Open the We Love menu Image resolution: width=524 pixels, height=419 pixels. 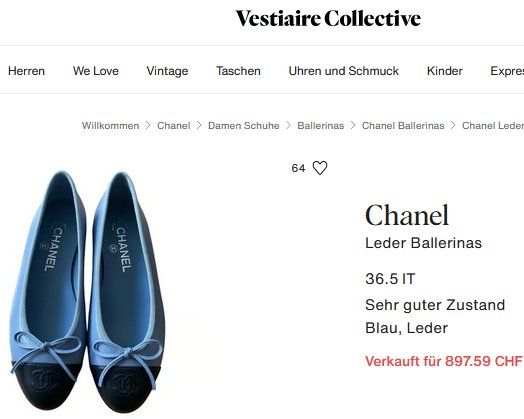point(96,71)
